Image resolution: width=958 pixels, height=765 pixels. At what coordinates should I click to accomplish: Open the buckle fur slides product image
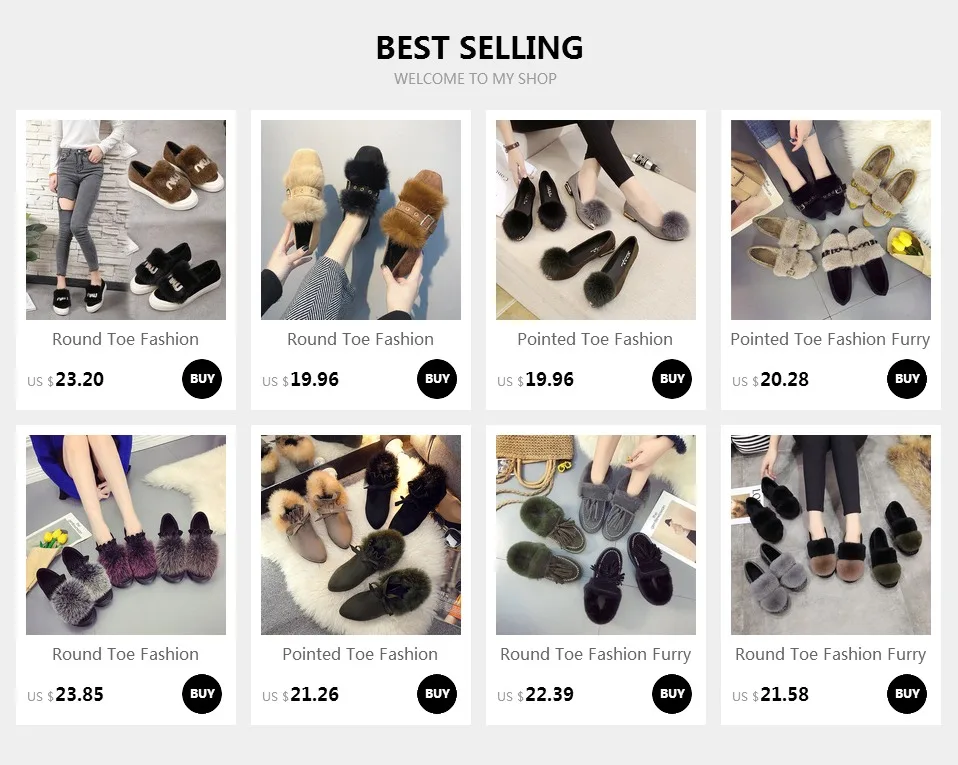click(x=361, y=219)
